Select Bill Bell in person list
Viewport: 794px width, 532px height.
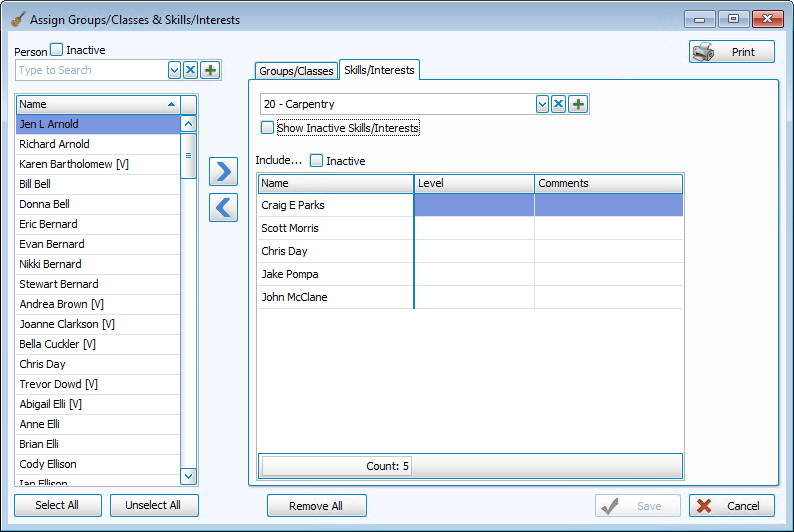(x=98, y=184)
